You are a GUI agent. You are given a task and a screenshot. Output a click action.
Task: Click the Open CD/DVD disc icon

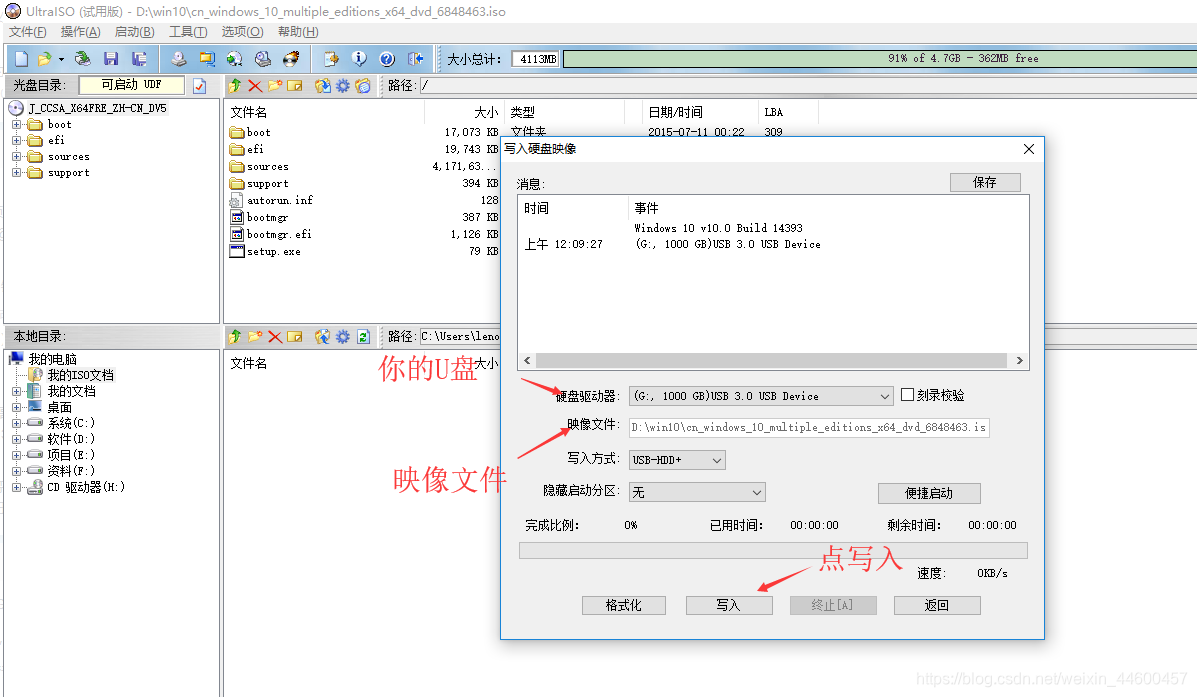[82, 59]
